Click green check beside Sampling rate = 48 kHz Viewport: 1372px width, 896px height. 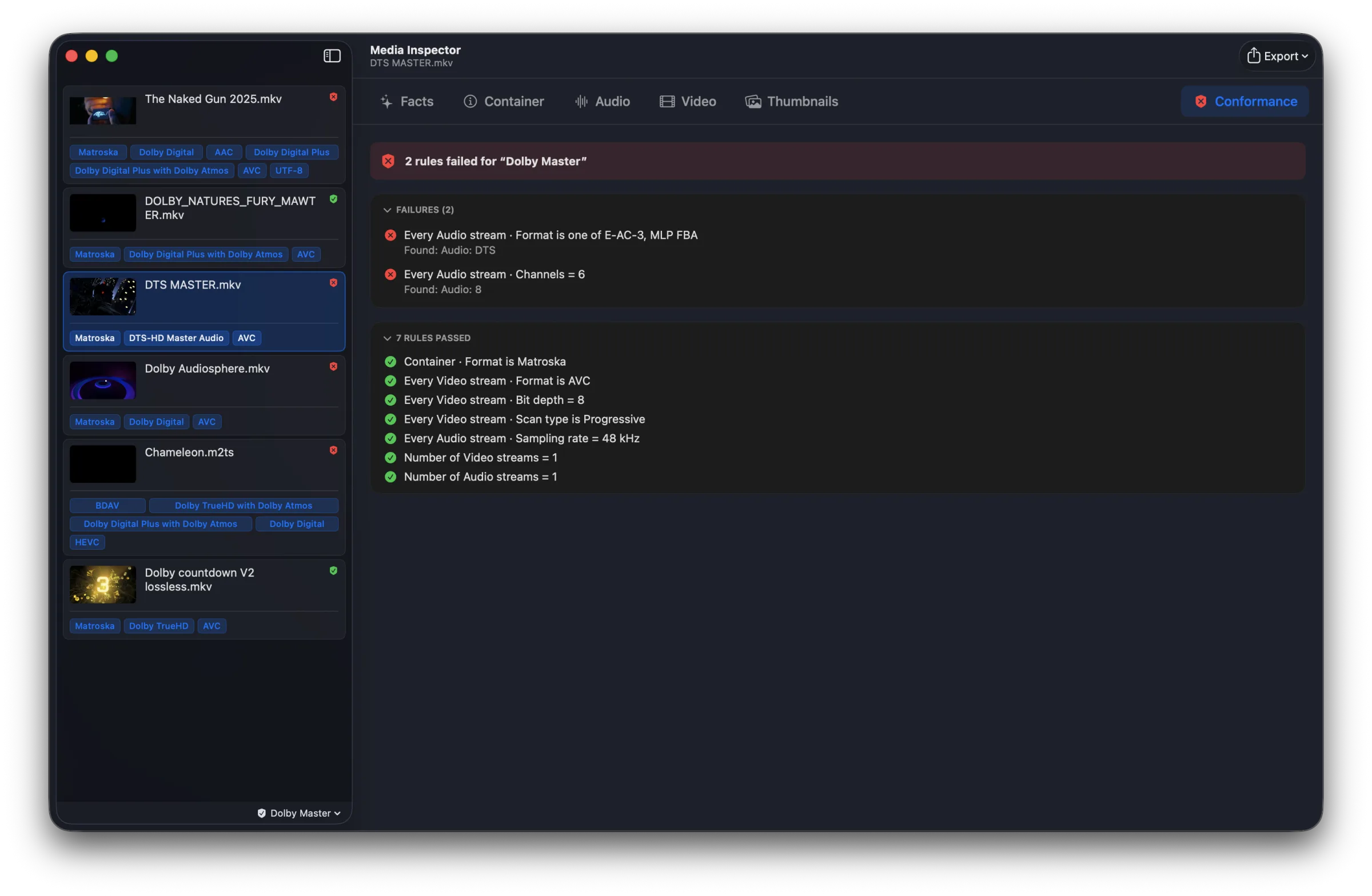coord(390,438)
